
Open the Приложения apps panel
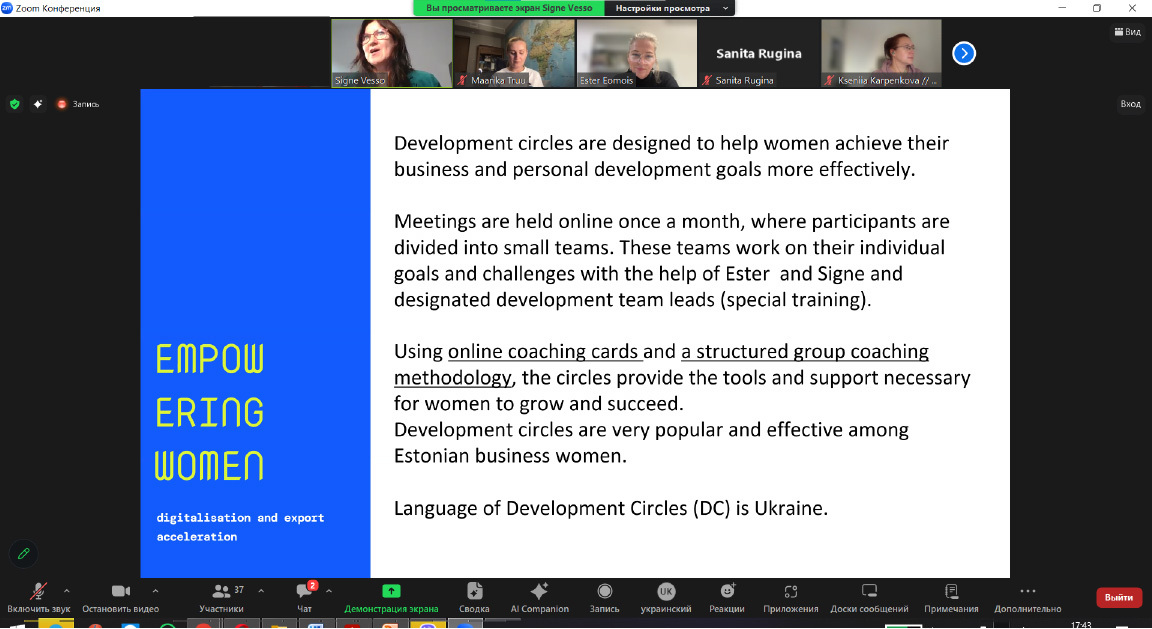791,598
